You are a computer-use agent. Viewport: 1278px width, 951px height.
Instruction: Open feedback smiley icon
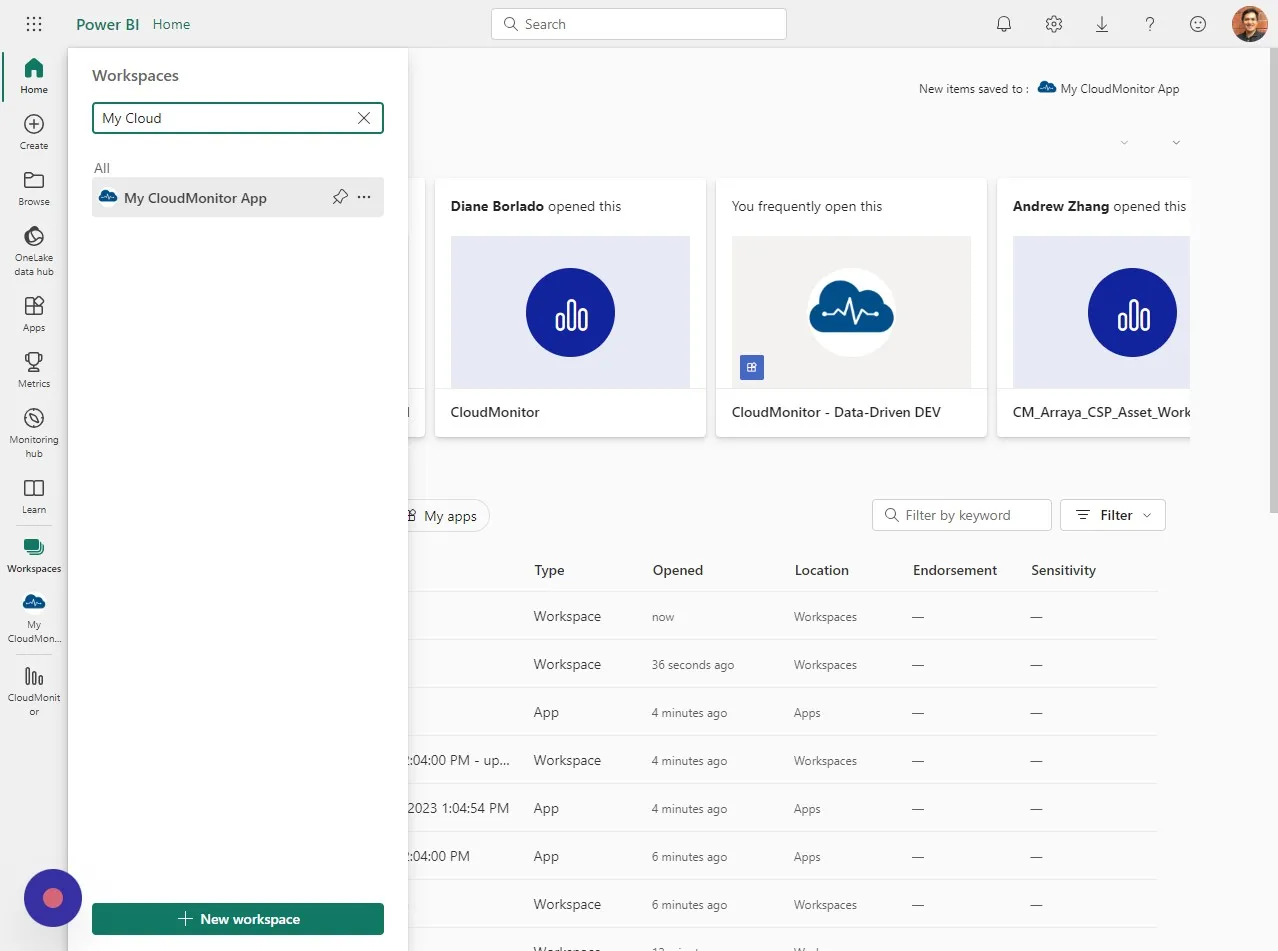click(x=1198, y=24)
